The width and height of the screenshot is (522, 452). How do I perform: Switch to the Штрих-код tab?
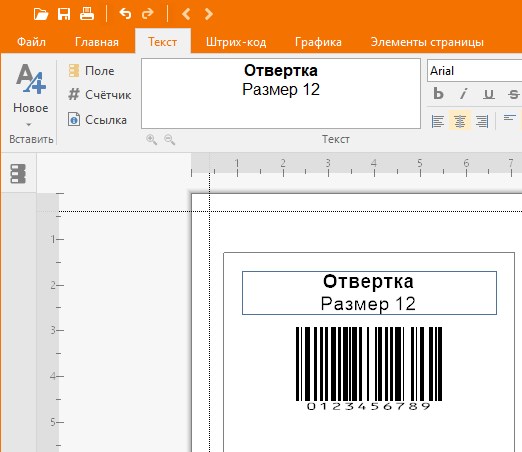236,42
